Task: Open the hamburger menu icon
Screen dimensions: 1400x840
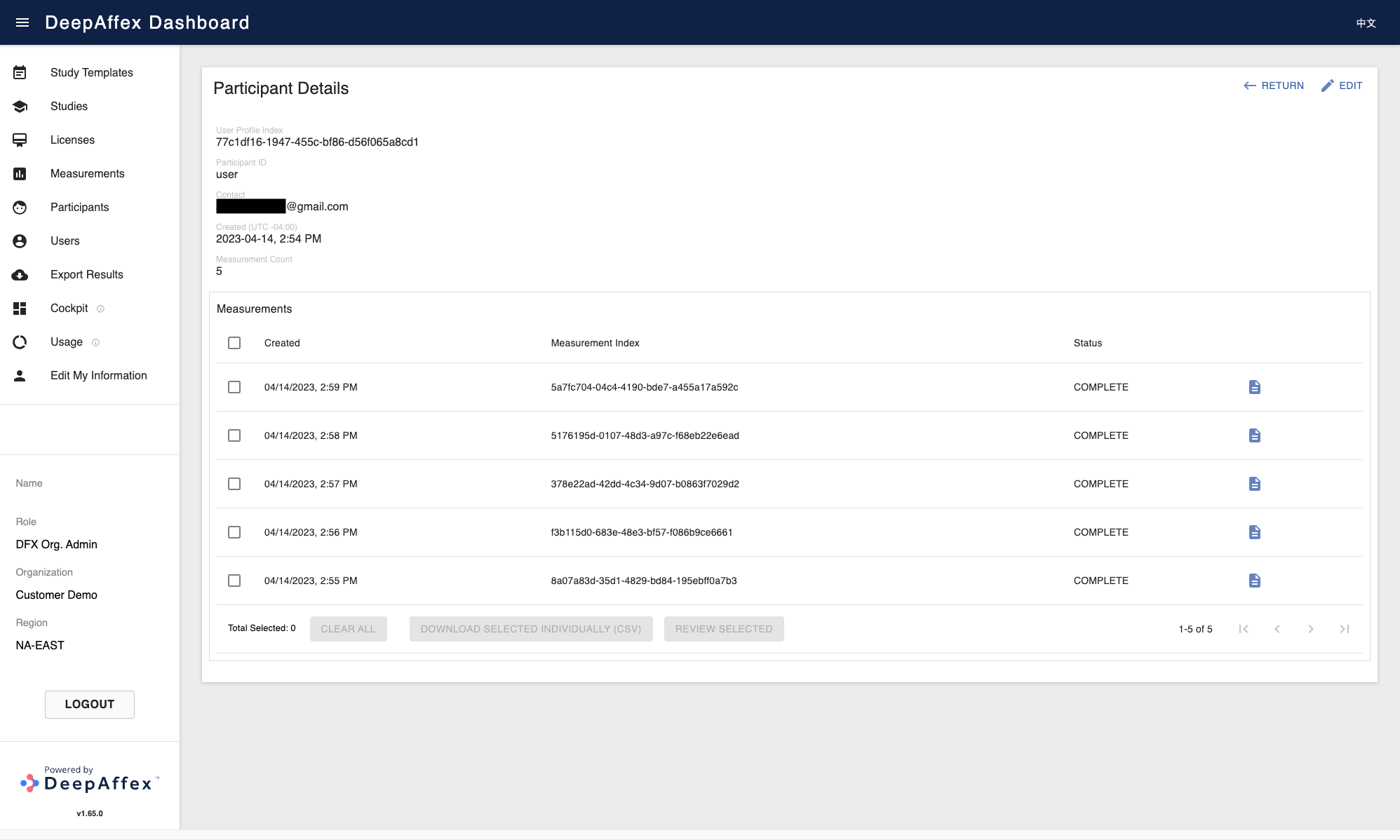Action: pos(22,22)
